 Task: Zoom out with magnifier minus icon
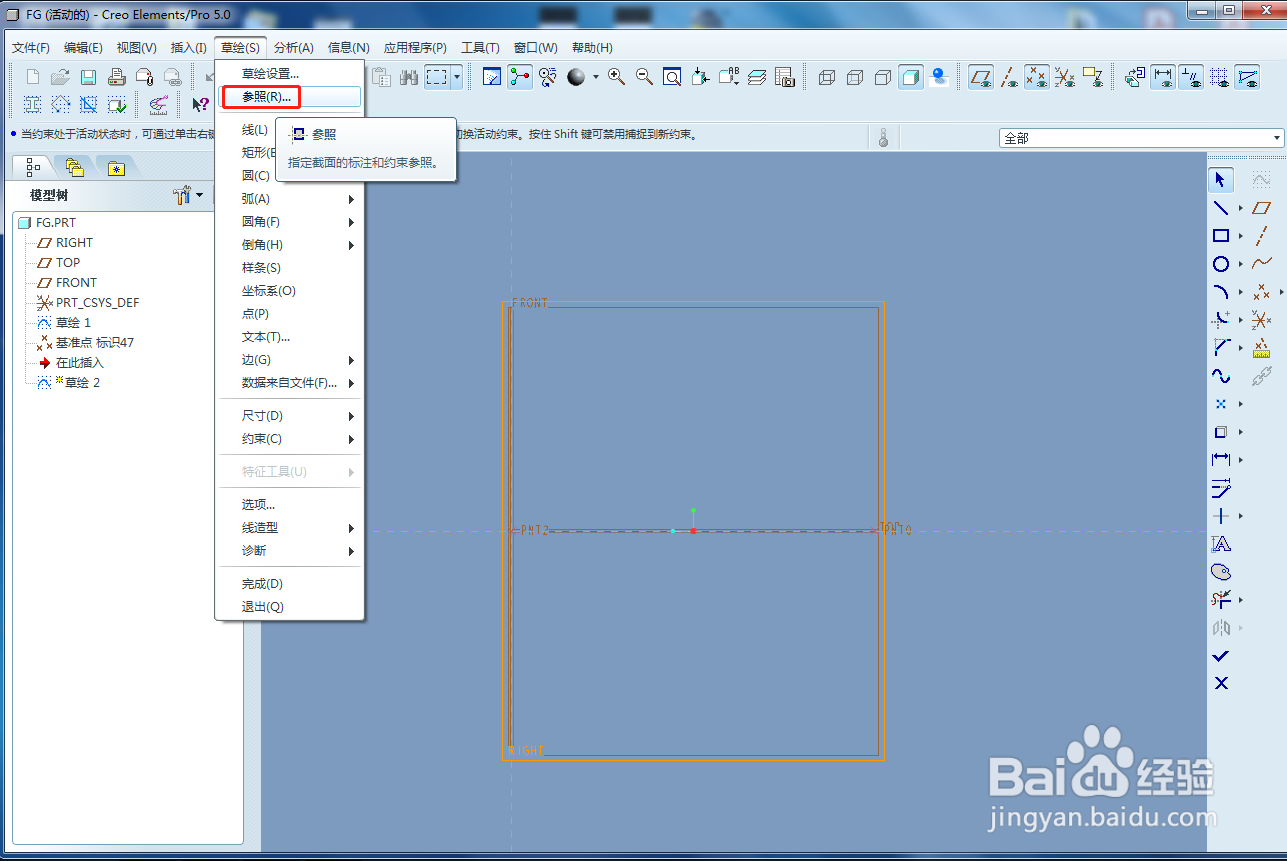(645, 77)
